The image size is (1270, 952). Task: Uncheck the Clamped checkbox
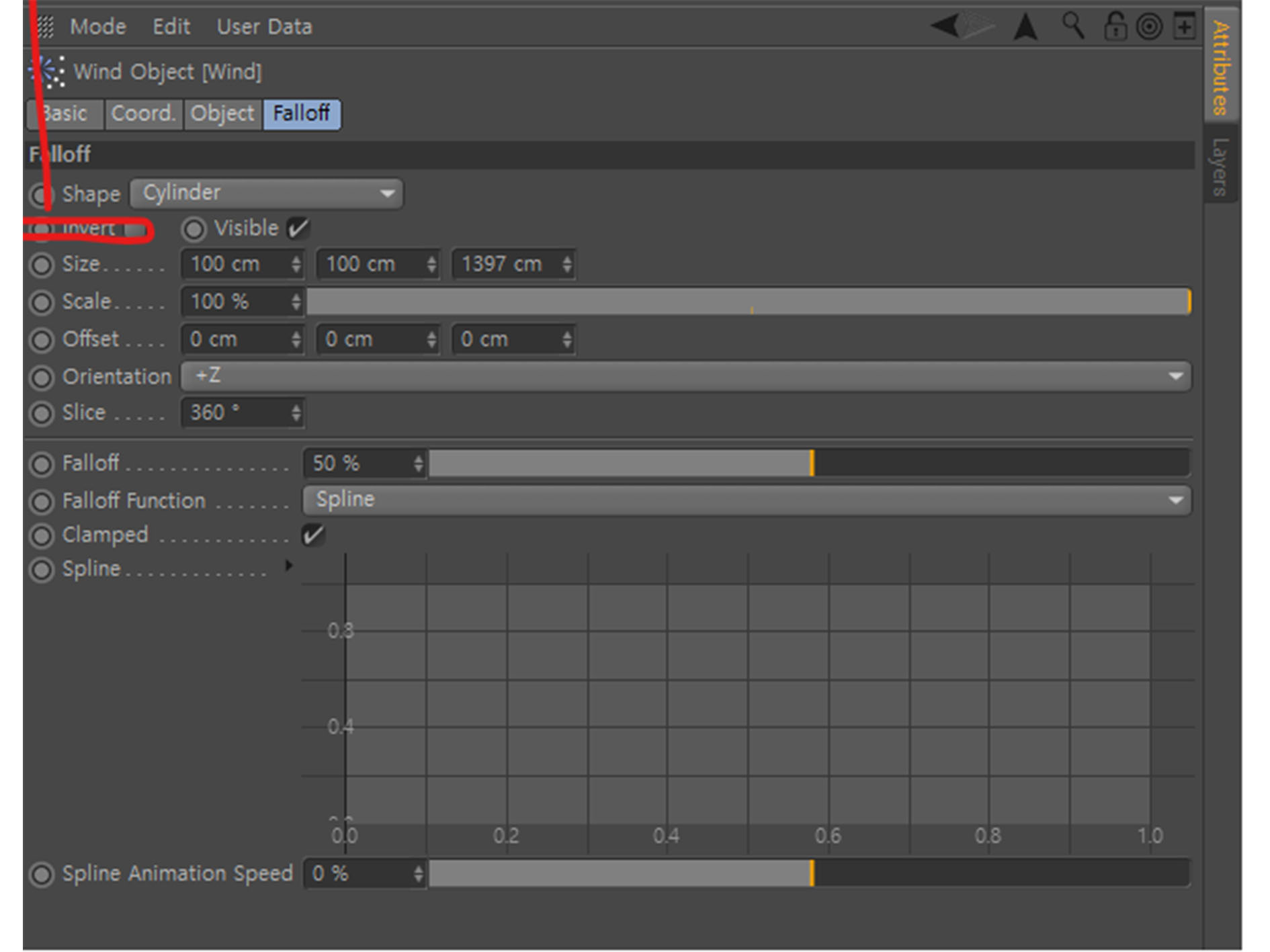[x=313, y=535]
